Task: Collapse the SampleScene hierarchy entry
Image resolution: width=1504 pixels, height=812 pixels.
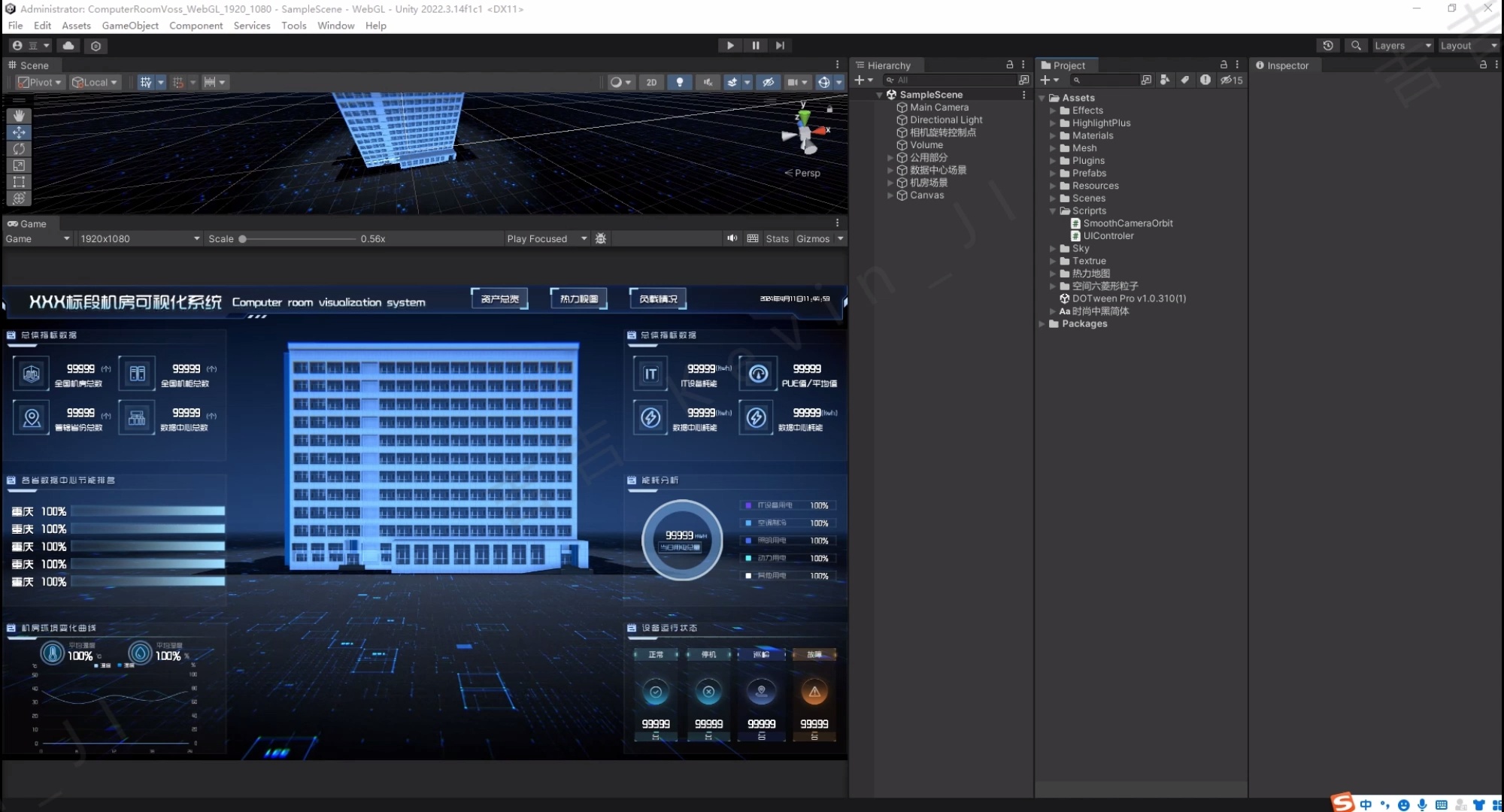Action: coord(880,95)
